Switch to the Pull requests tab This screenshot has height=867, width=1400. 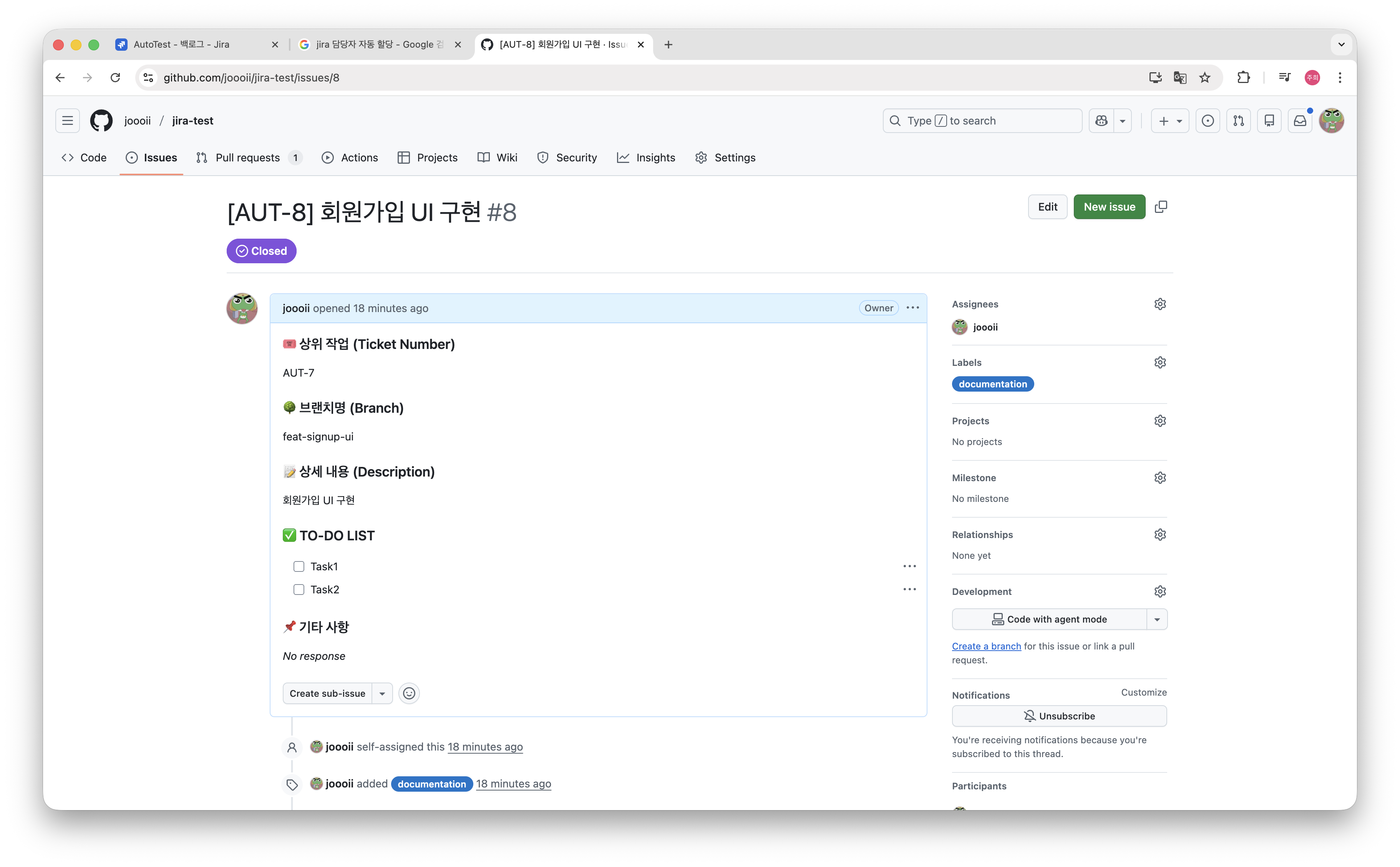247,158
